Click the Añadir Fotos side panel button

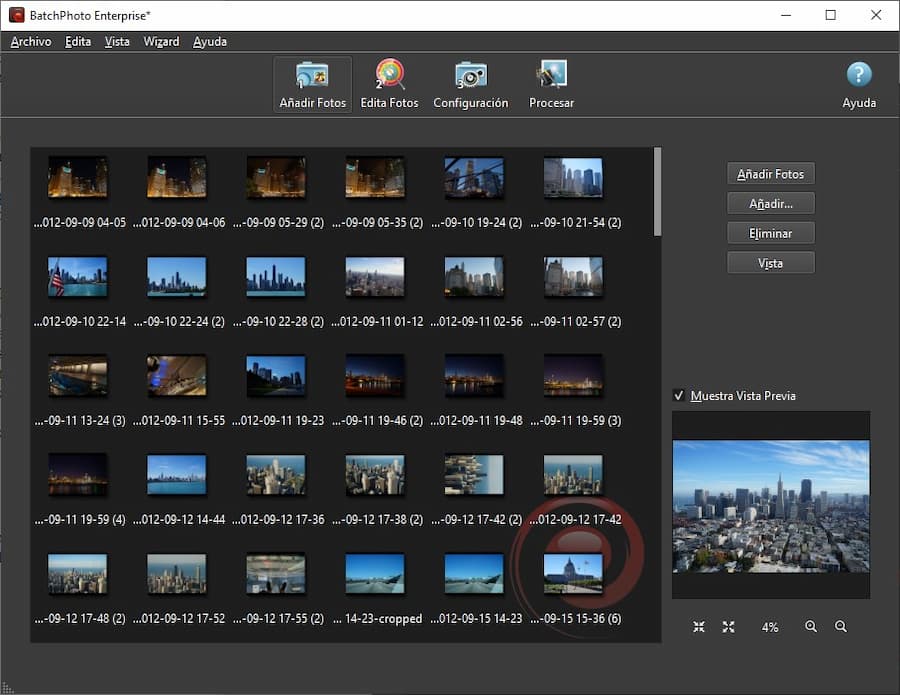click(x=770, y=174)
